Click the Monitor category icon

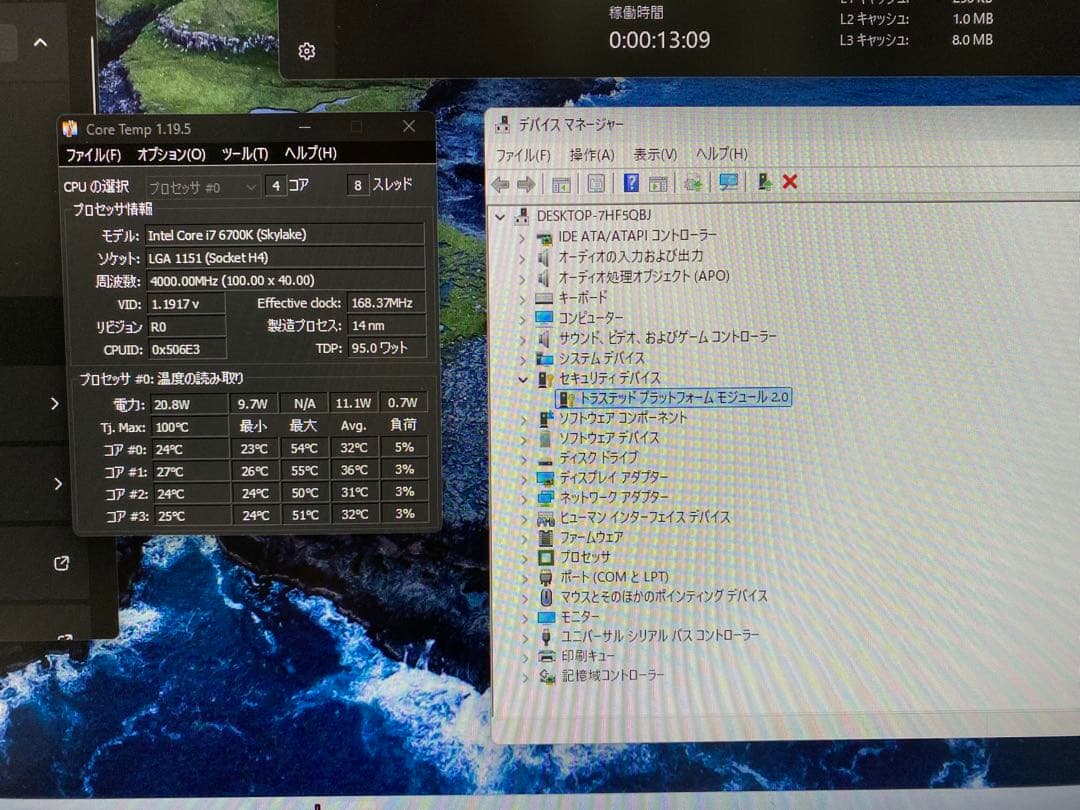[x=546, y=616]
